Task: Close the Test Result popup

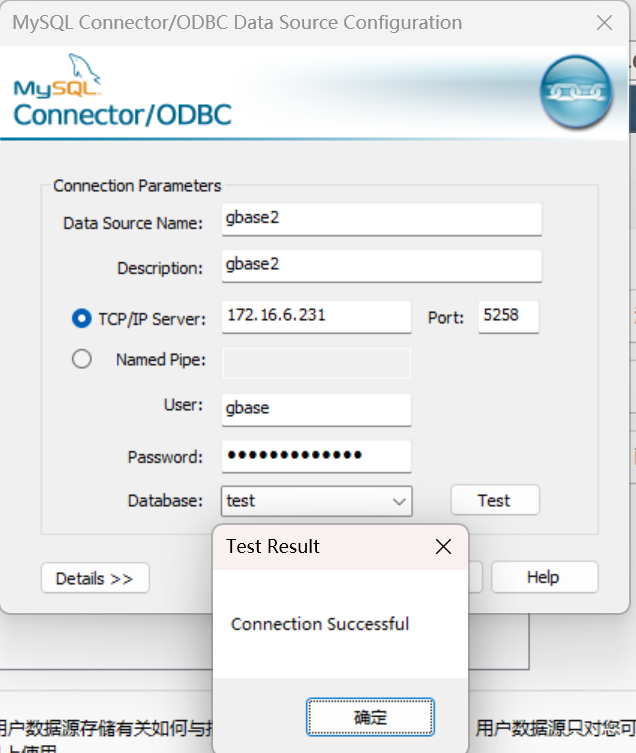Action: (x=443, y=547)
